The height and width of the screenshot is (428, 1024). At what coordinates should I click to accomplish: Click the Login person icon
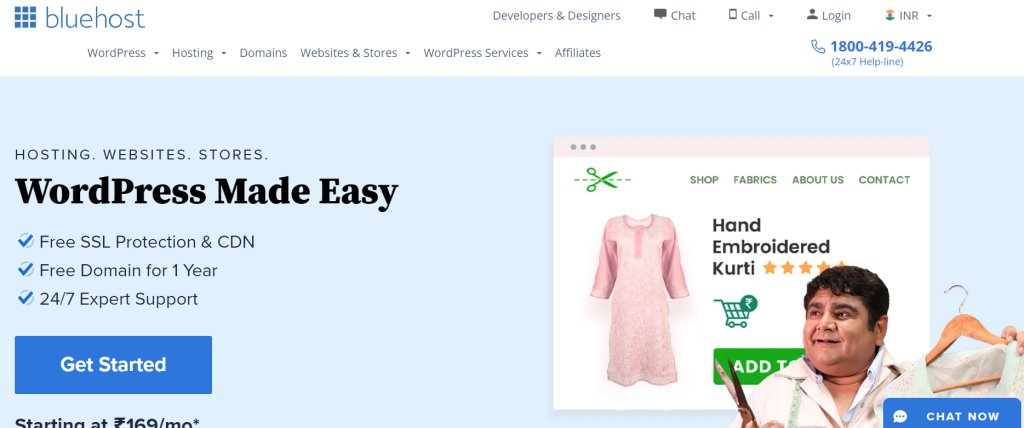(x=811, y=15)
